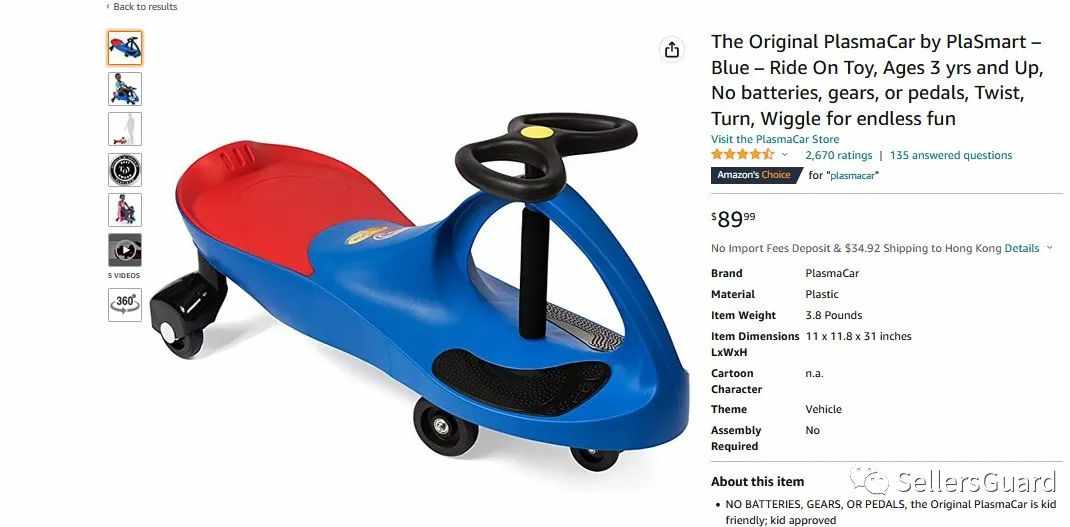Screen dimensions: 1070x527
Task: Open the 135 answered questions link
Action: pyautogui.click(x=951, y=155)
